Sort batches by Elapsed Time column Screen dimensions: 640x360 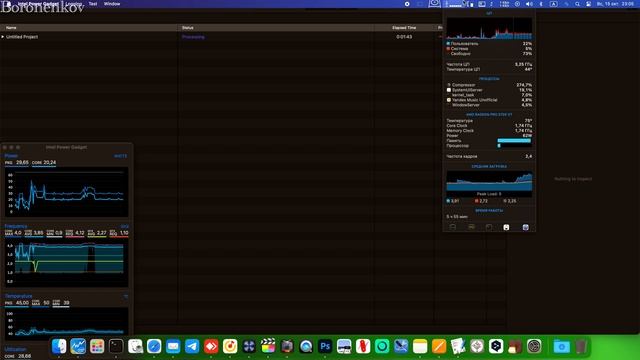(404, 28)
